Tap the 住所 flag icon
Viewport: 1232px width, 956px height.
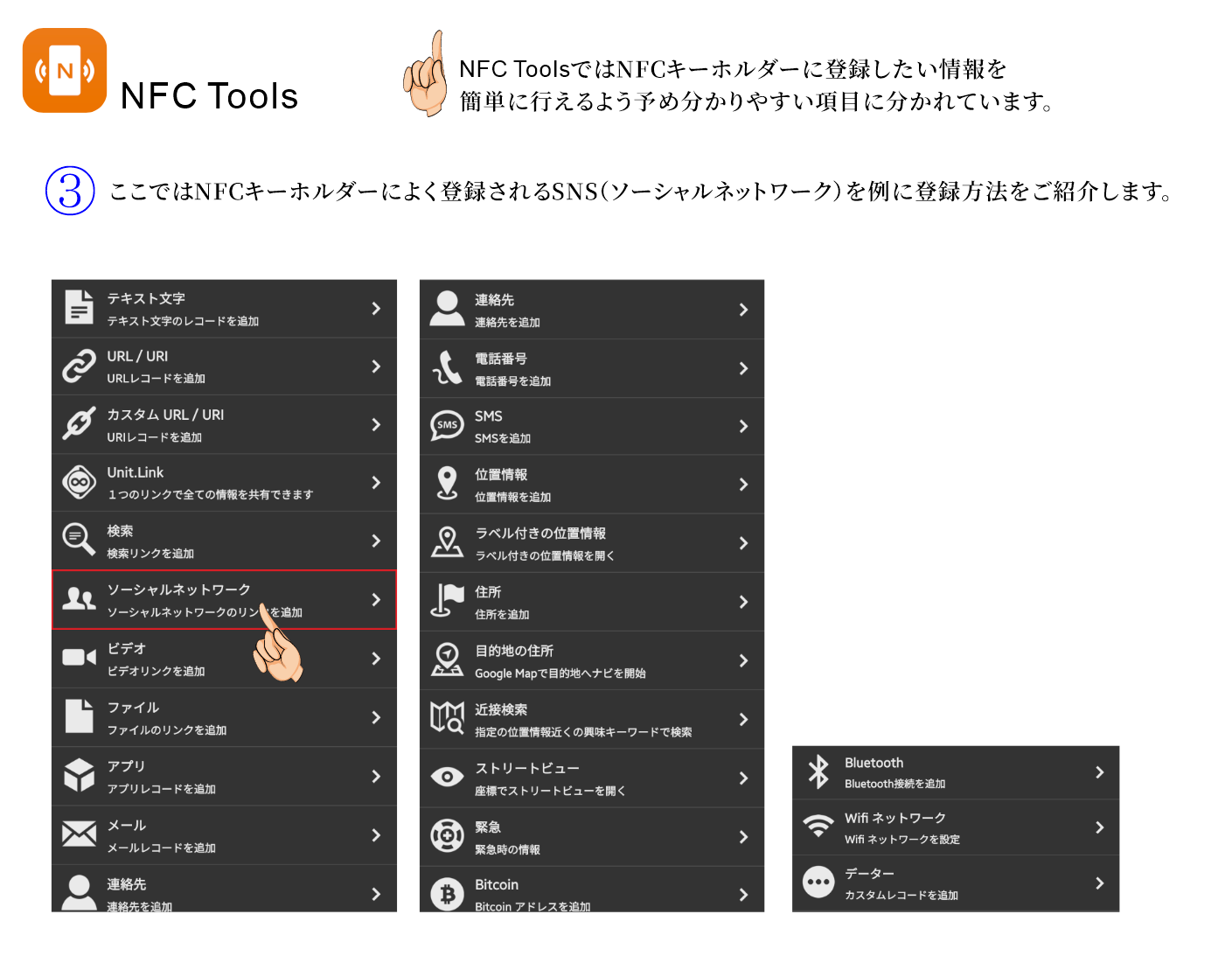(447, 601)
